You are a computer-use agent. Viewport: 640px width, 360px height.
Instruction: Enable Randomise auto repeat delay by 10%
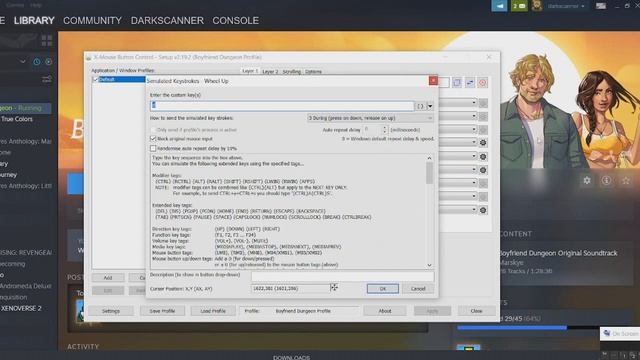(x=153, y=148)
